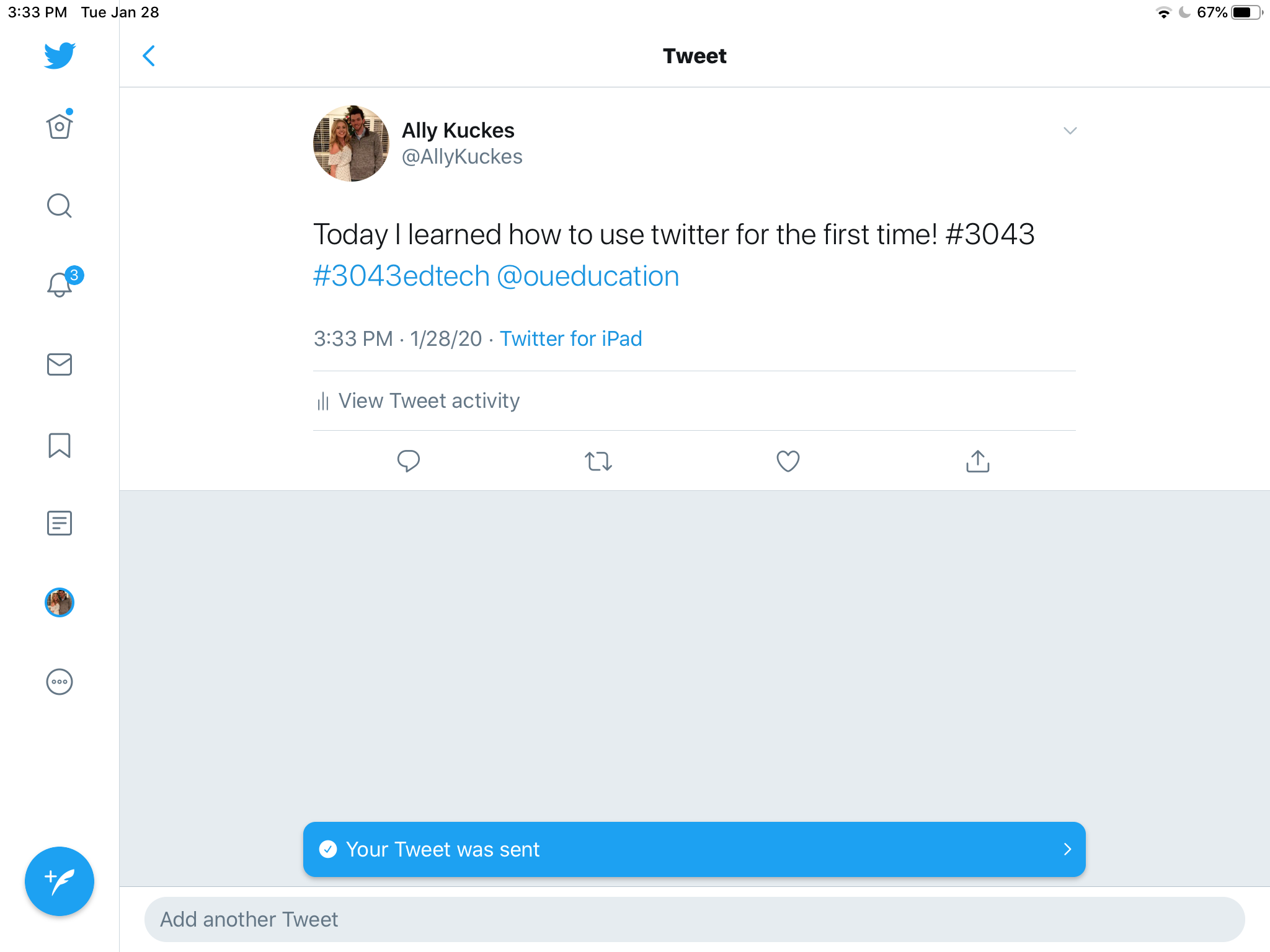Like the tweet with heart icon
The width and height of the screenshot is (1270, 952).
(788, 461)
